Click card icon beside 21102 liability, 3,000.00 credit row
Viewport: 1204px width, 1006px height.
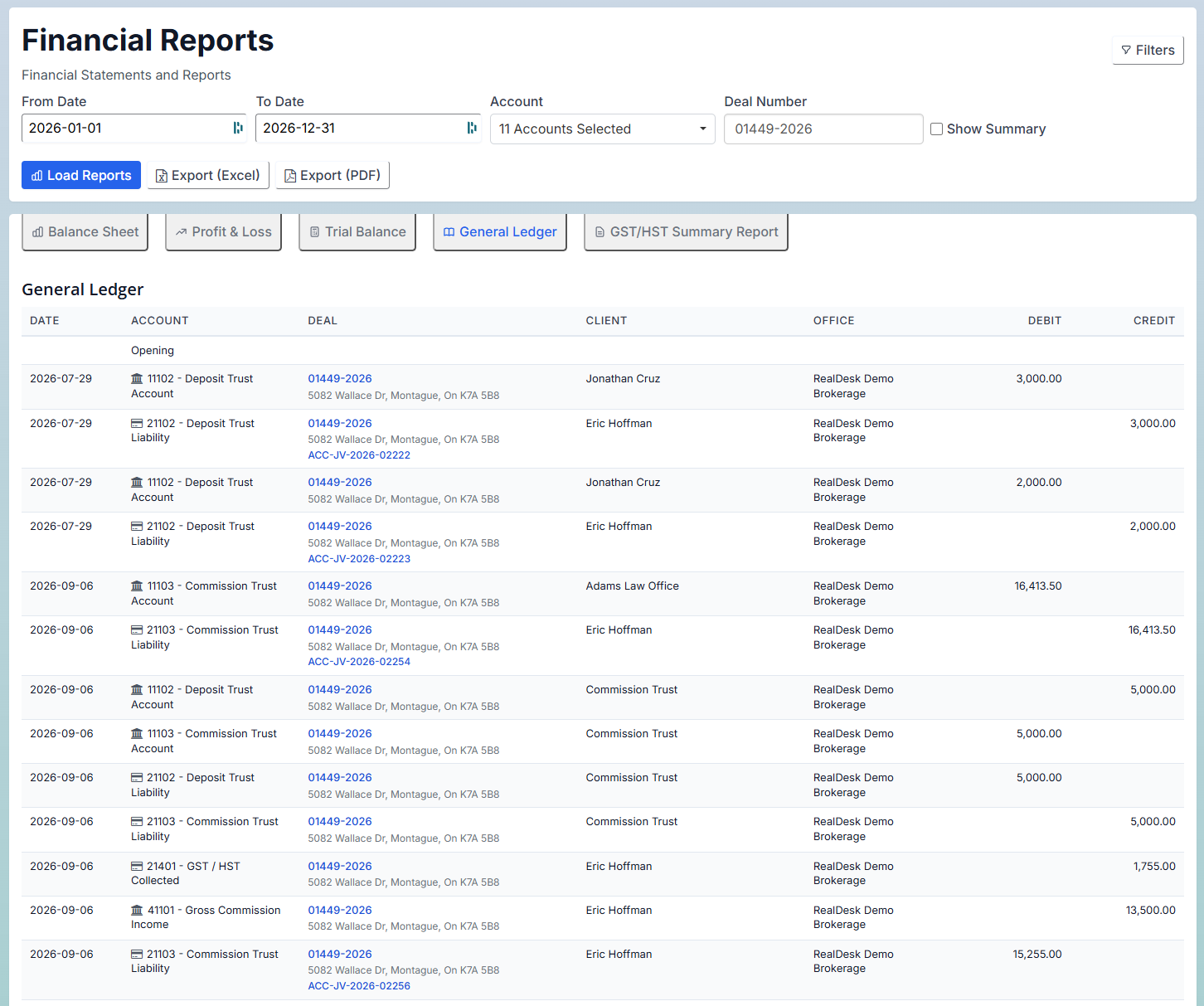pyautogui.click(x=137, y=423)
